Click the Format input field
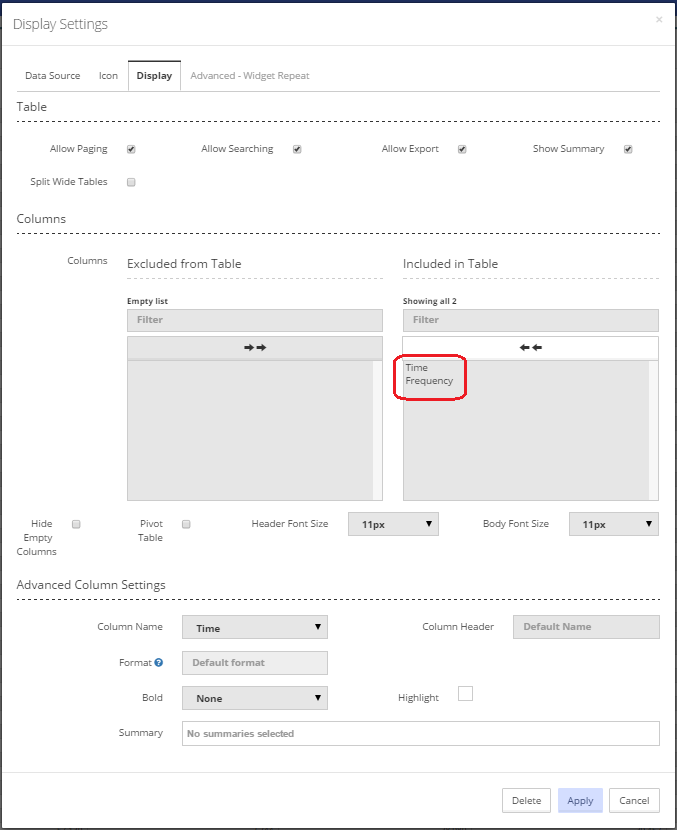Image resolution: width=677 pixels, height=830 pixels. coord(255,663)
